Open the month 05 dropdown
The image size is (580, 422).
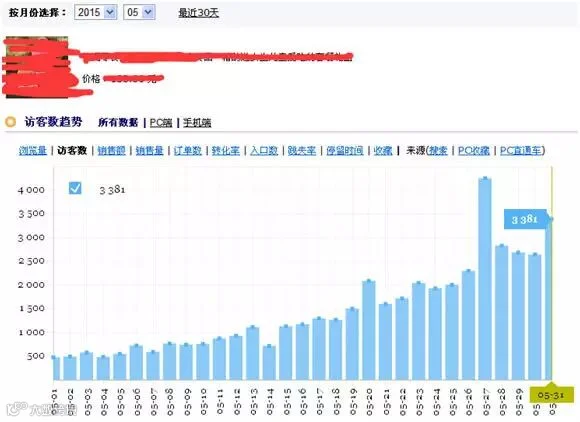(x=139, y=12)
